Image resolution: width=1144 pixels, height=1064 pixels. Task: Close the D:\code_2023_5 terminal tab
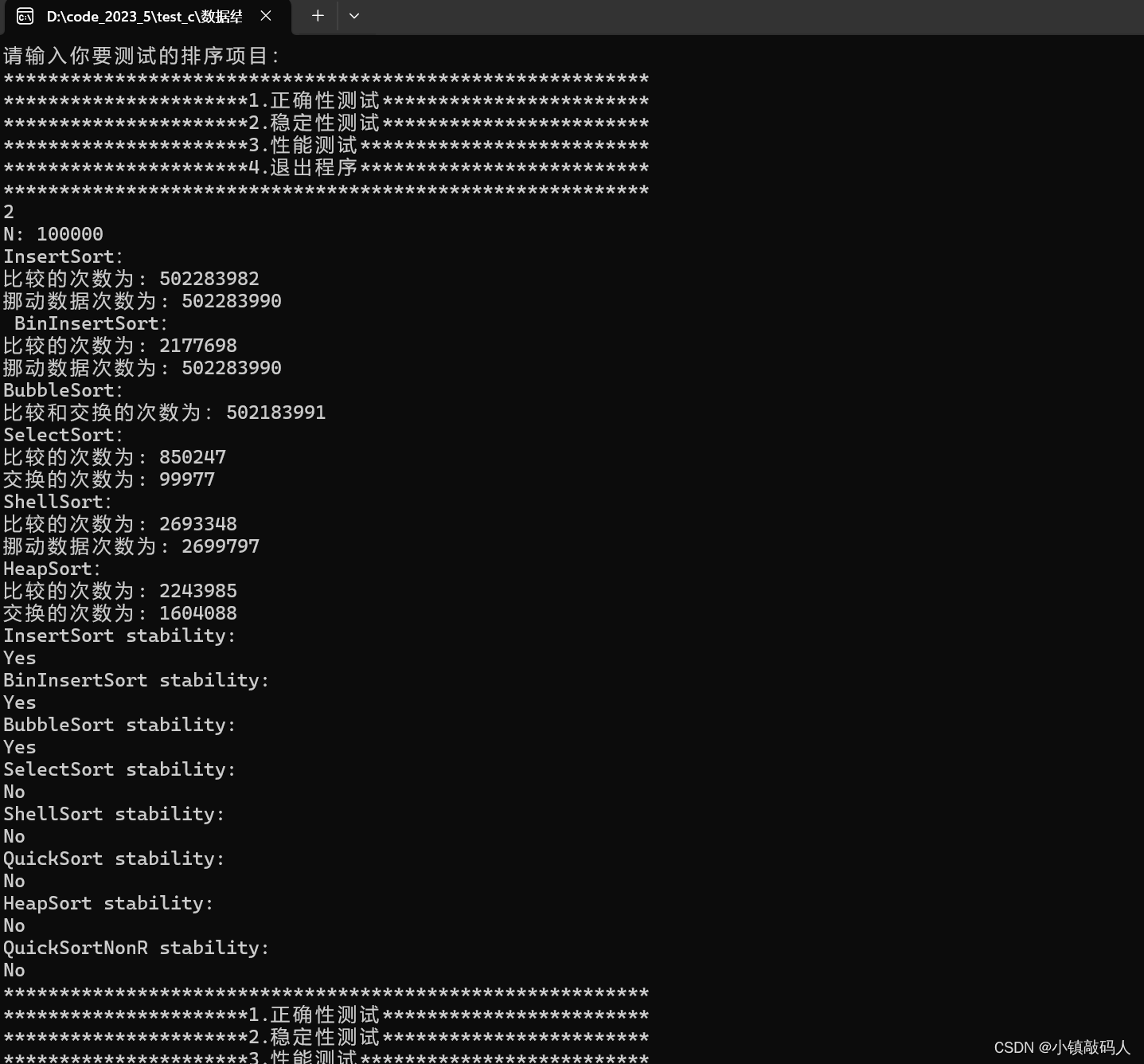pyautogui.click(x=266, y=16)
